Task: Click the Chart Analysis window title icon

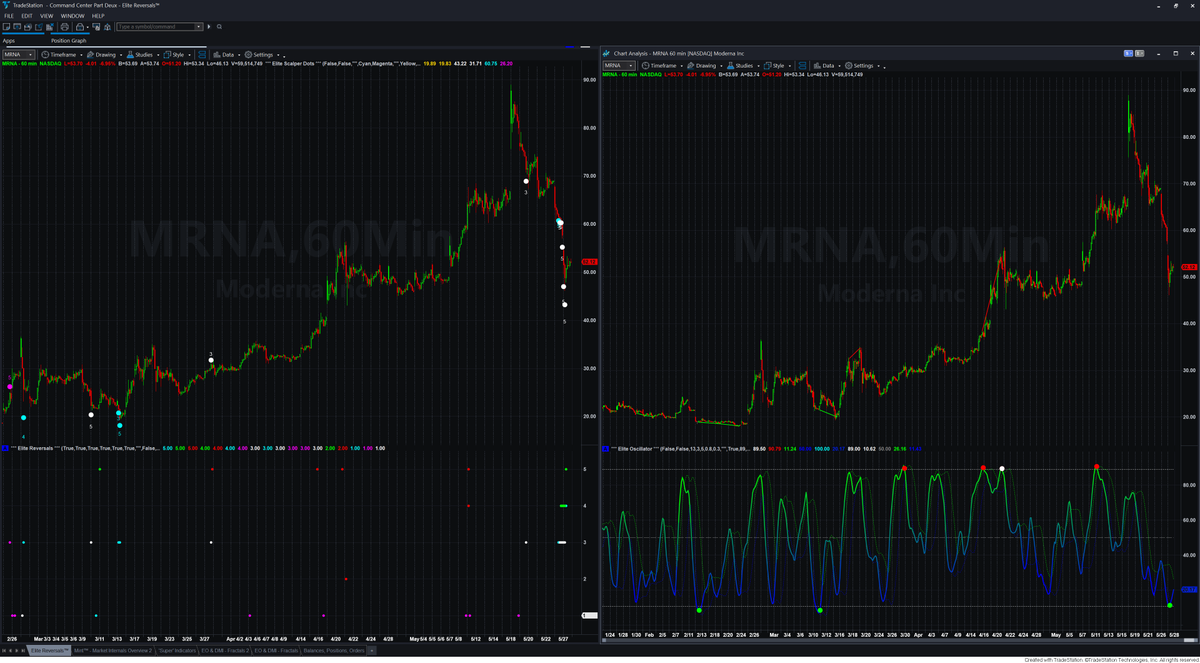Action: coord(606,53)
